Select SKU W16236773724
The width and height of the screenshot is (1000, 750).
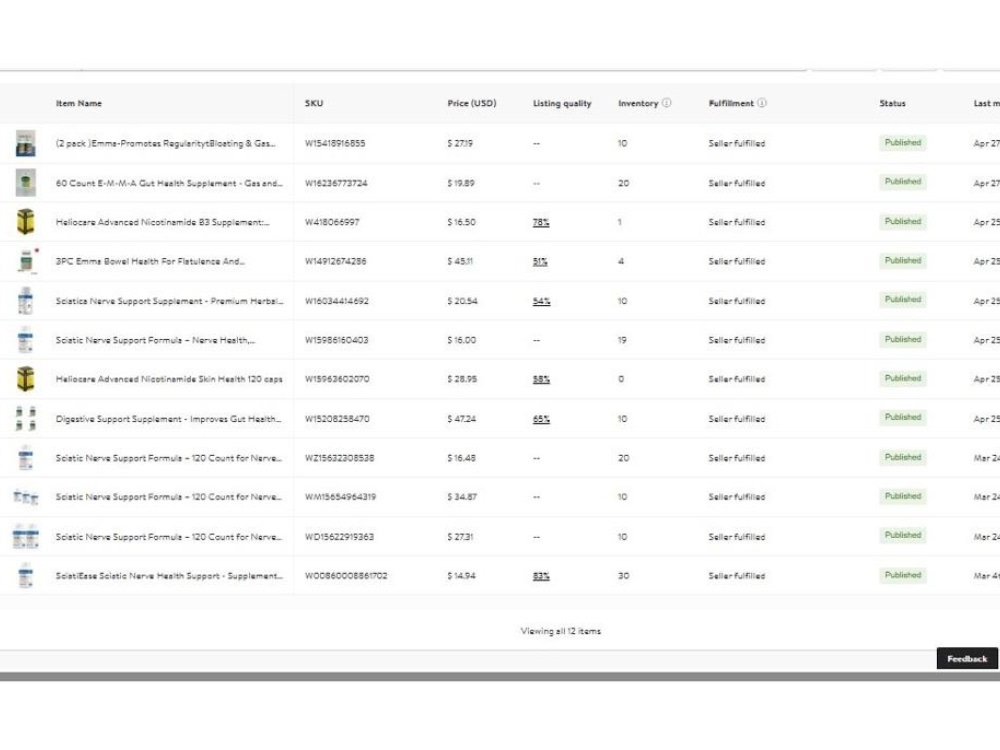point(336,183)
